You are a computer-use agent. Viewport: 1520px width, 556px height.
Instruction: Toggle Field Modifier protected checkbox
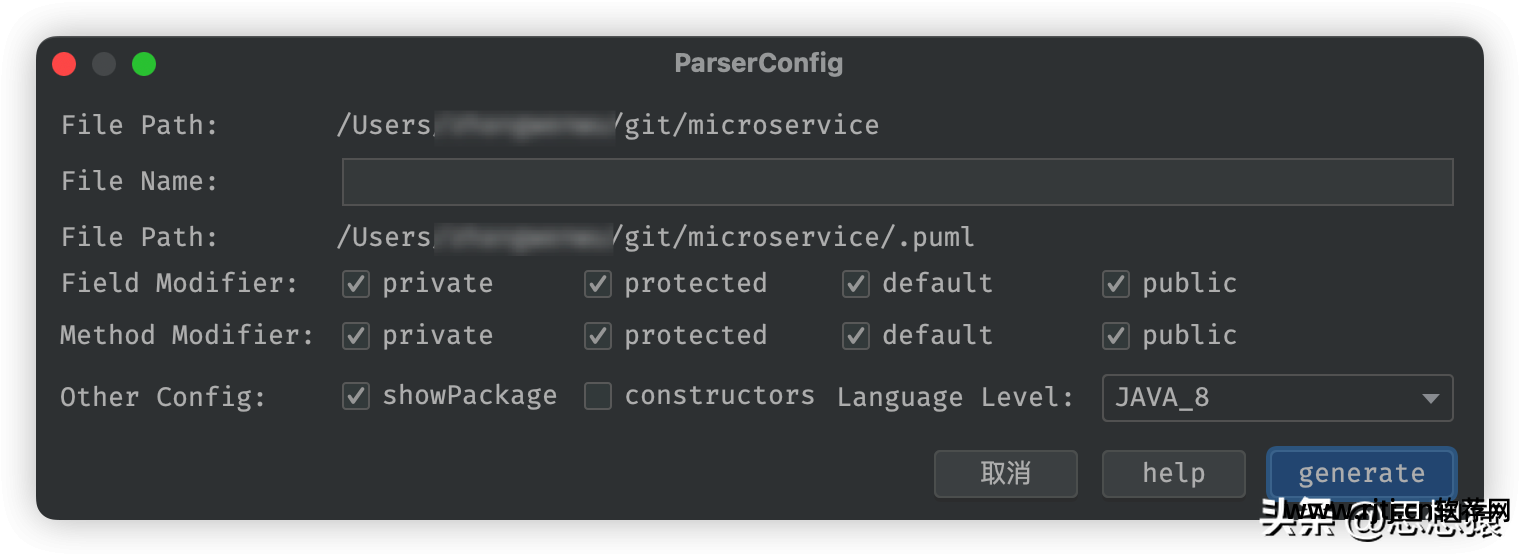pyautogui.click(x=598, y=284)
